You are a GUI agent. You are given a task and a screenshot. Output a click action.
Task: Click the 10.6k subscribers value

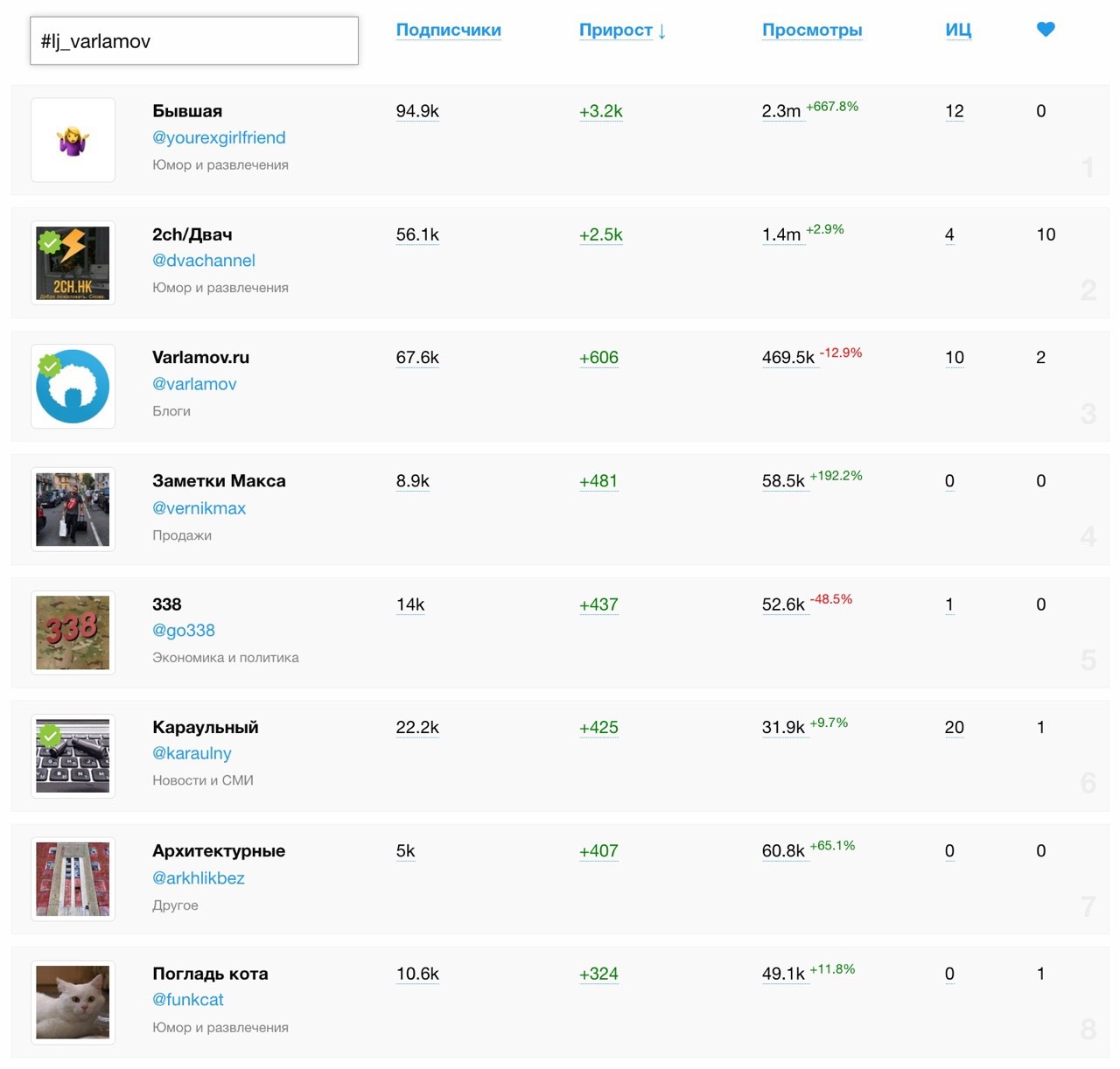point(417,974)
